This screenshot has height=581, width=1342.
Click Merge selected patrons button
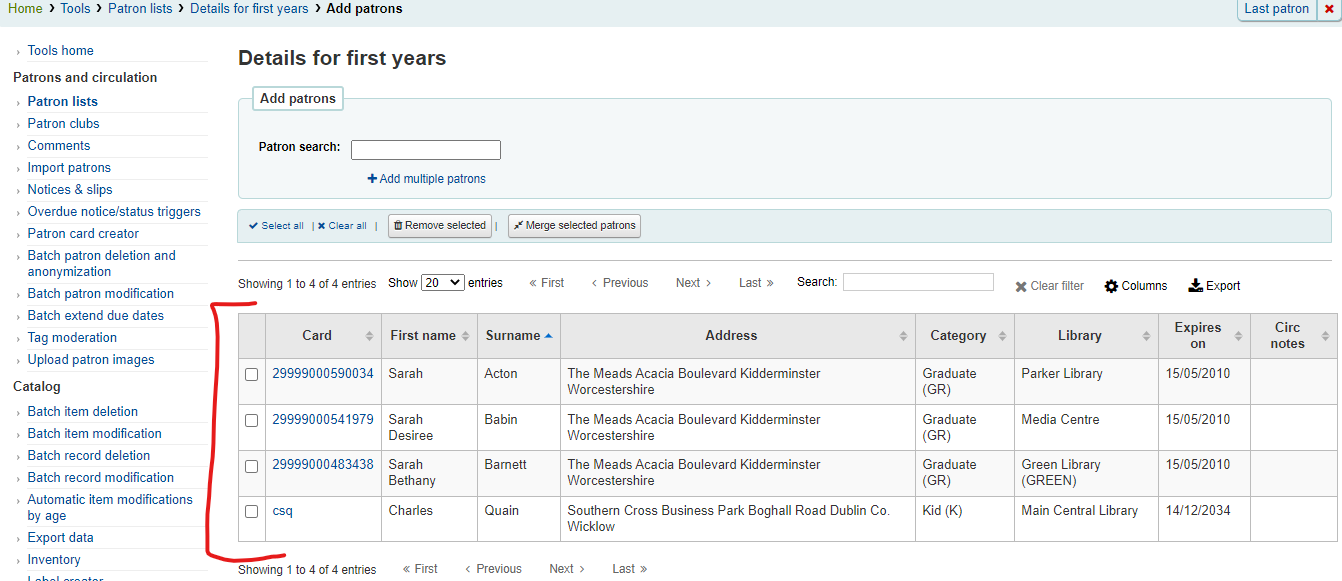tap(574, 226)
